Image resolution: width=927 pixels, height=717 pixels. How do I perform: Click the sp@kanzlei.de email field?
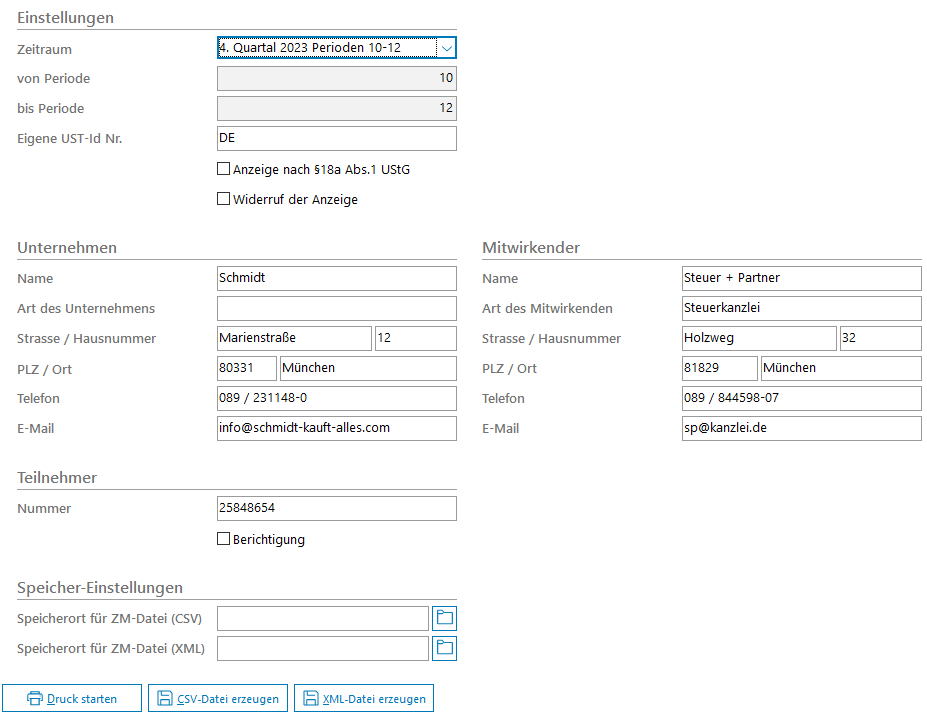(801, 428)
